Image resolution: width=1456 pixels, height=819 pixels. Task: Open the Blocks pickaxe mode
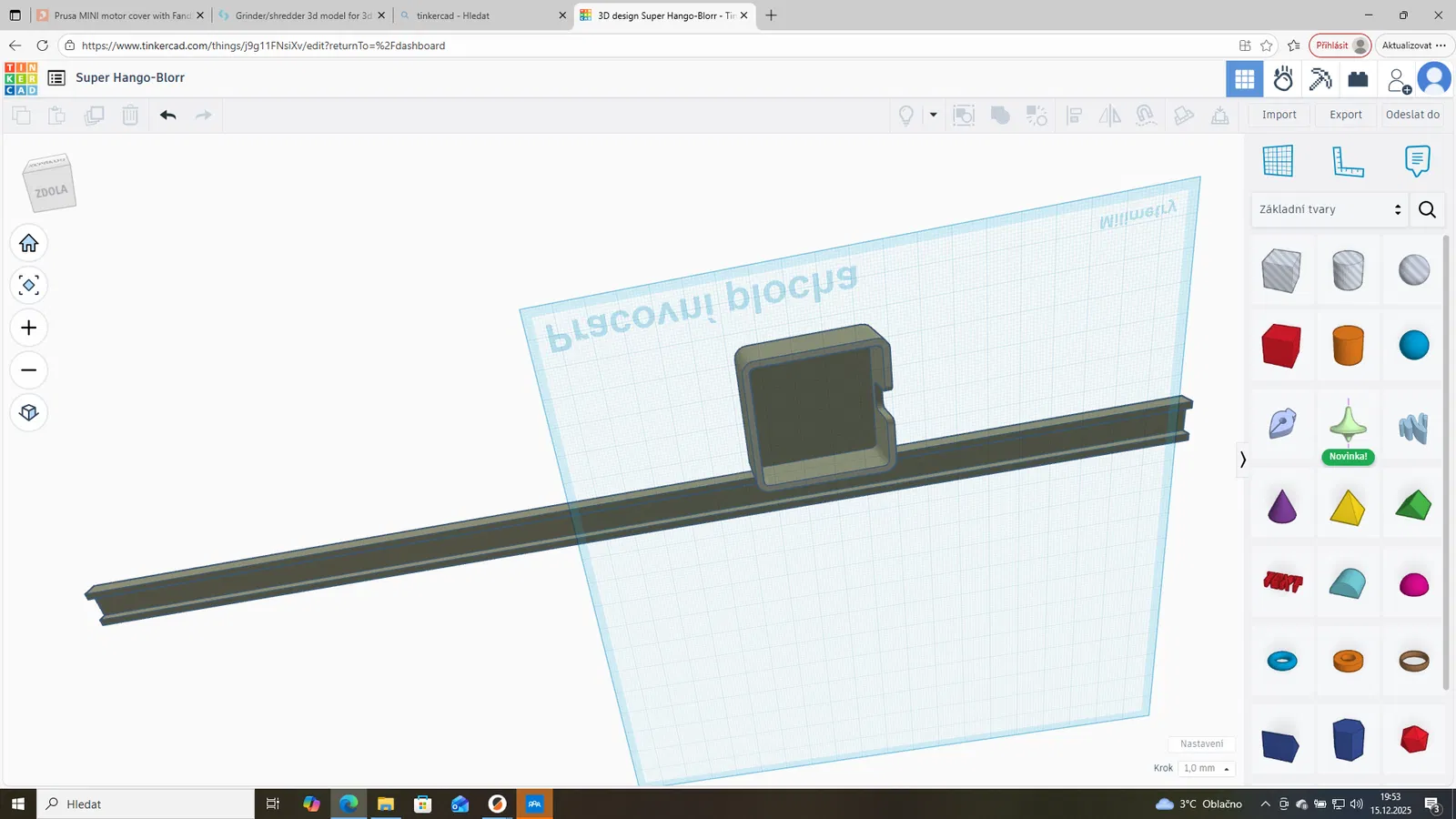pos(1320,79)
